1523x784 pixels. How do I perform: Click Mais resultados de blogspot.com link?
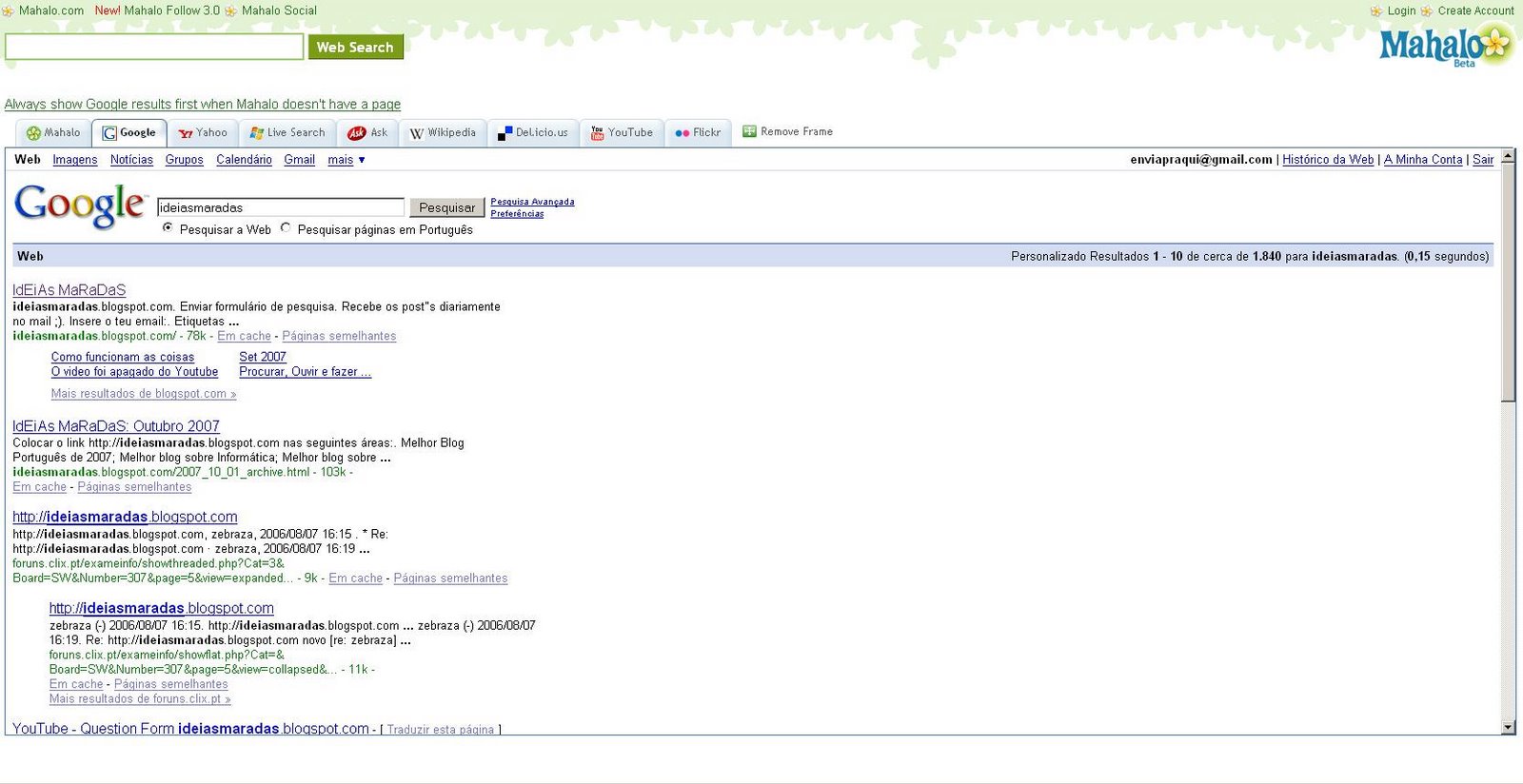point(144,394)
